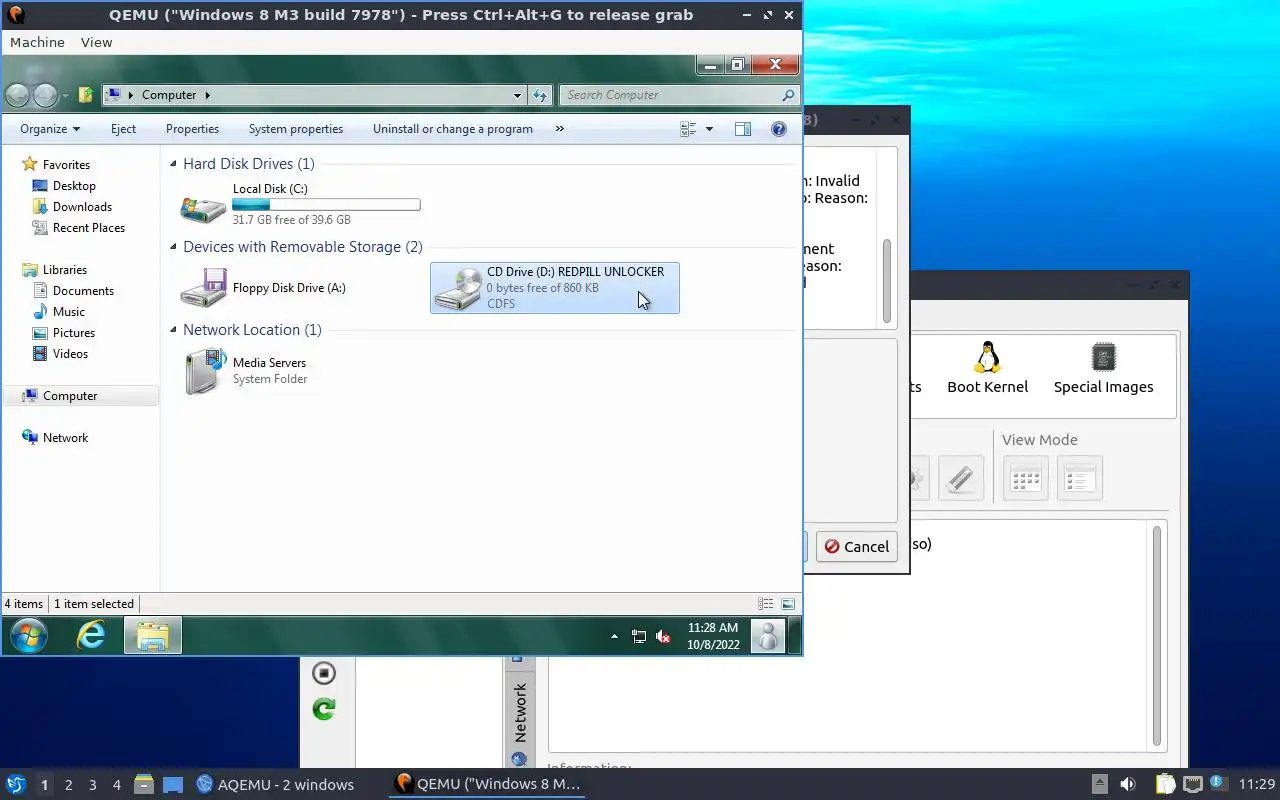
Task: Open the QEMU View menu
Action: (x=96, y=42)
